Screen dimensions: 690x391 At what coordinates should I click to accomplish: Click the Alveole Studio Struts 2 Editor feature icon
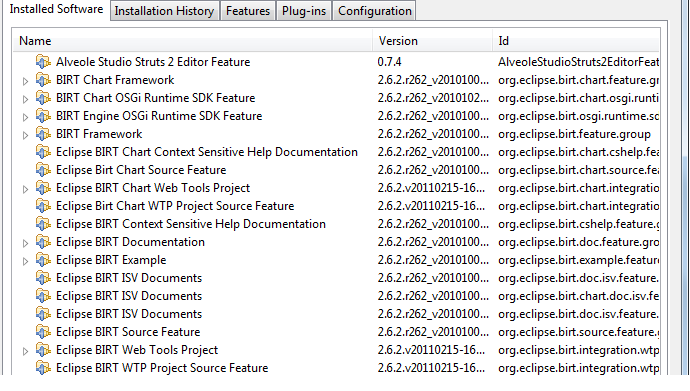click(x=43, y=62)
